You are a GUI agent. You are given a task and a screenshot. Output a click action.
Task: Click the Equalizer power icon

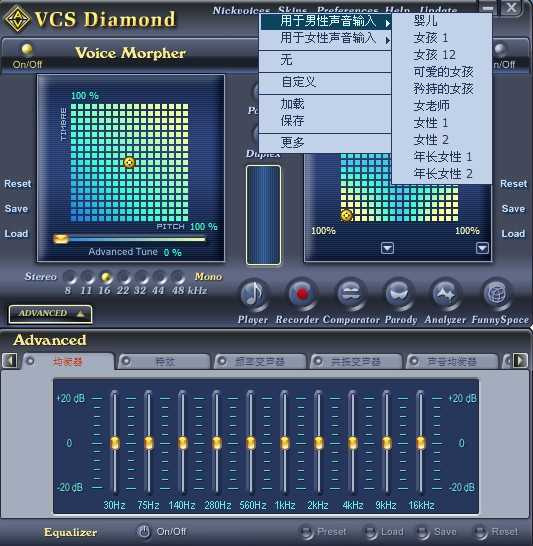coord(143,531)
